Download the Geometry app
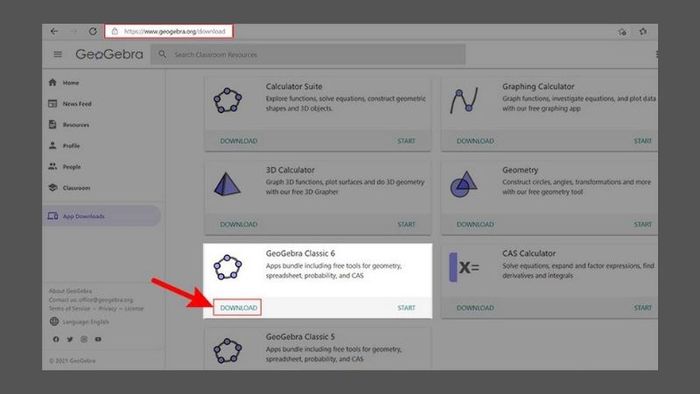 (x=475, y=224)
